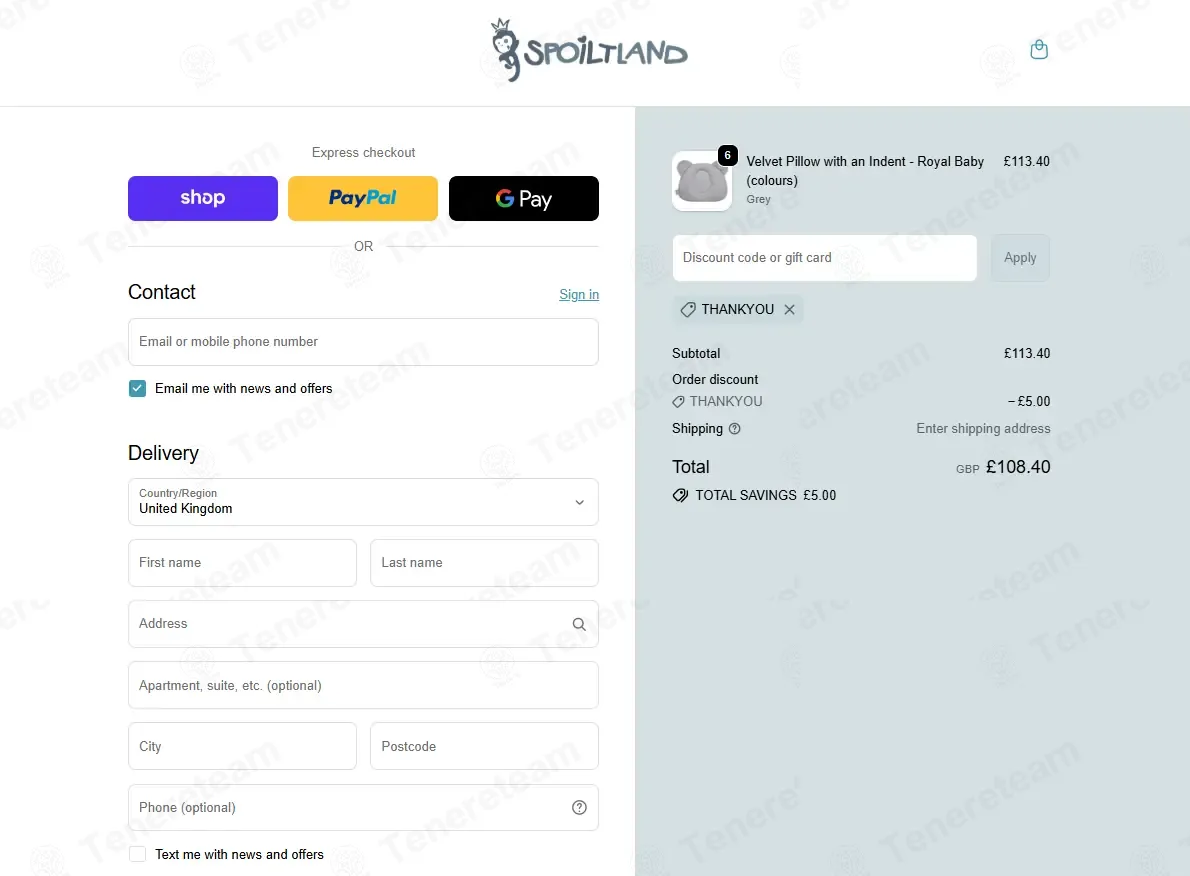Click the −£5.00 discount value
The image size is (1190, 876).
[x=1029, y=402]
